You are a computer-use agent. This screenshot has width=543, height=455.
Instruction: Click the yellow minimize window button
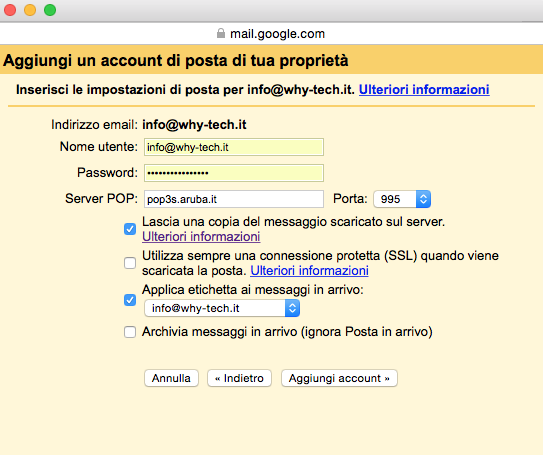pos(30,10)
